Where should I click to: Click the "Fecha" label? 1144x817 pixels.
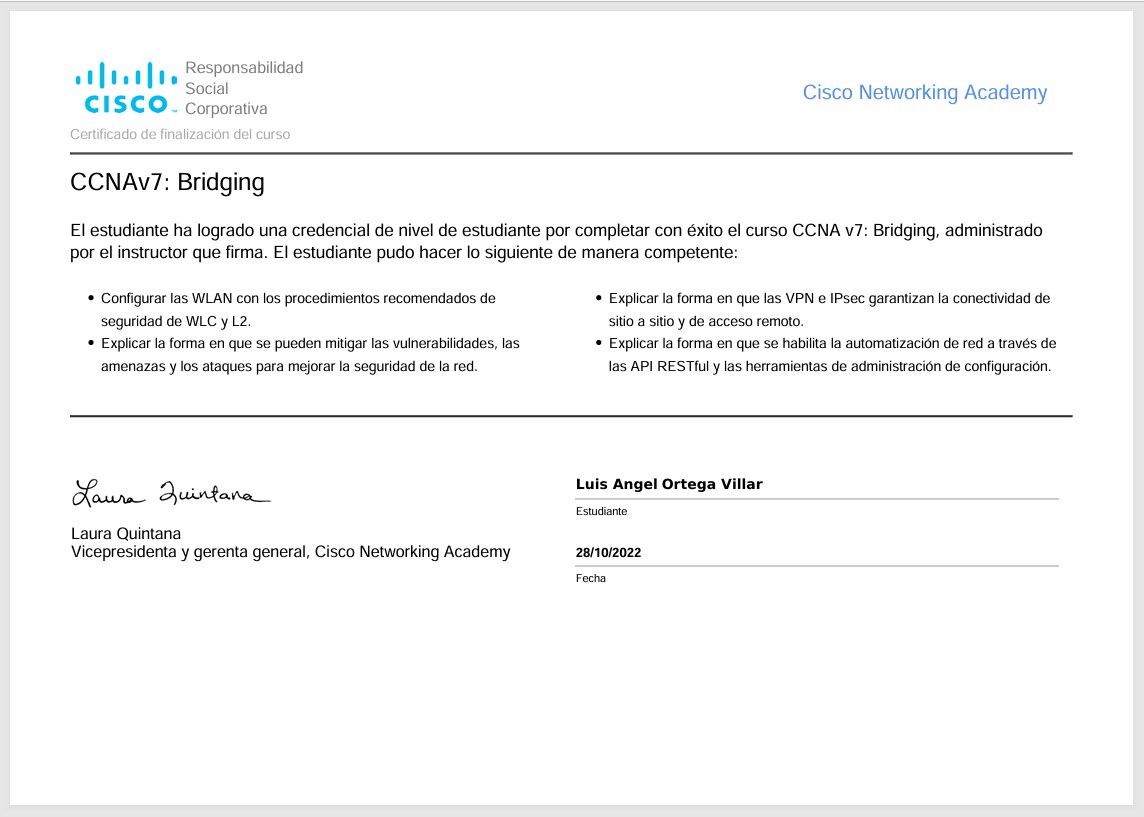click(591, 578)
